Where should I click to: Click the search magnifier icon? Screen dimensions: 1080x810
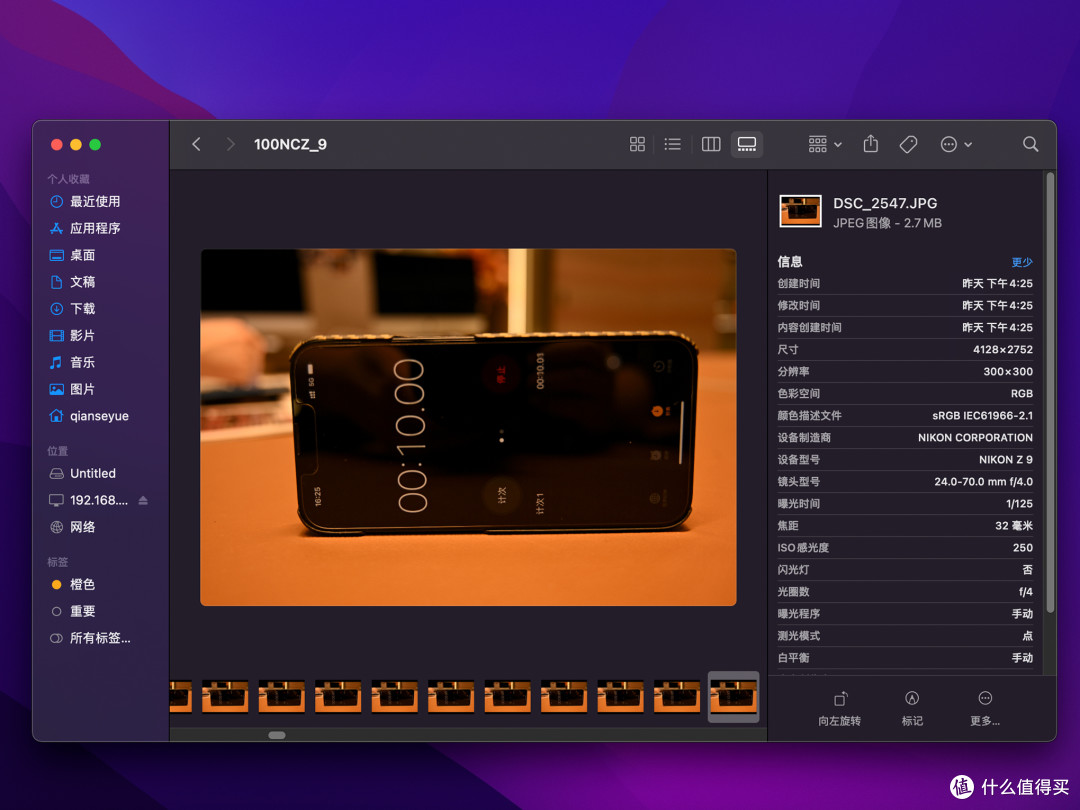pos(1030,144)
